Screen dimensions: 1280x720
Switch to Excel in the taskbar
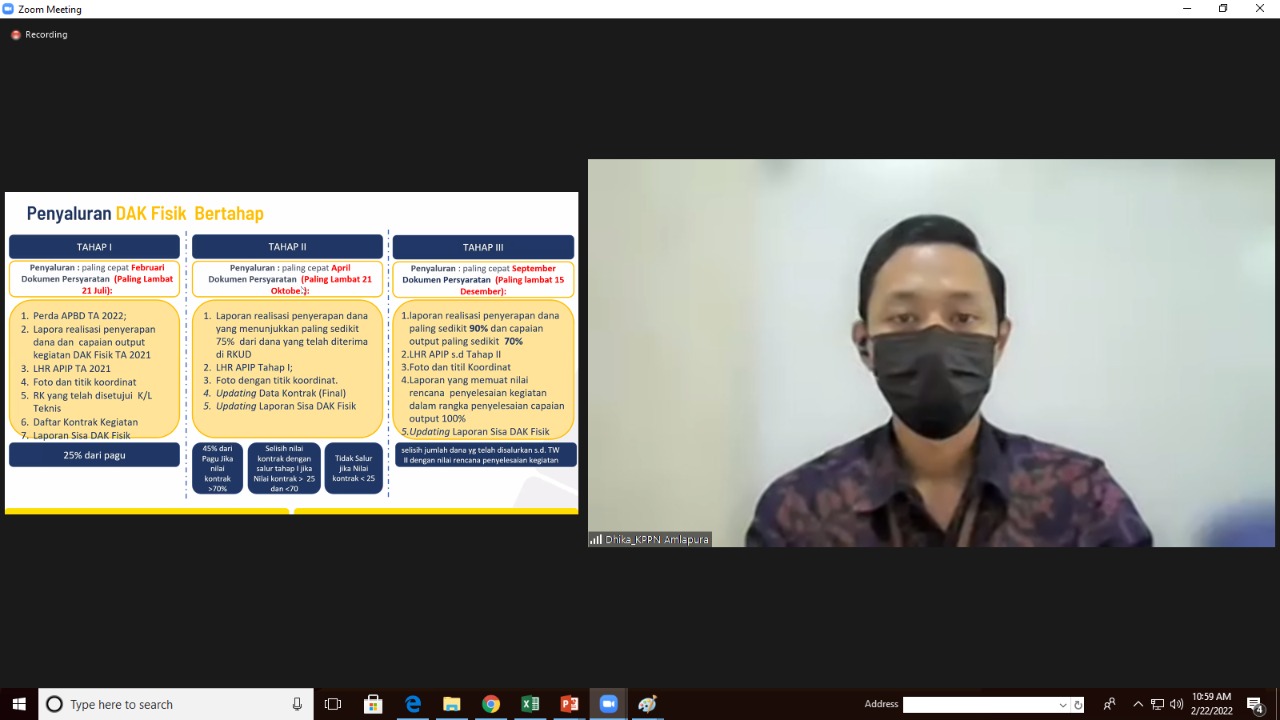tap(530, 704)
